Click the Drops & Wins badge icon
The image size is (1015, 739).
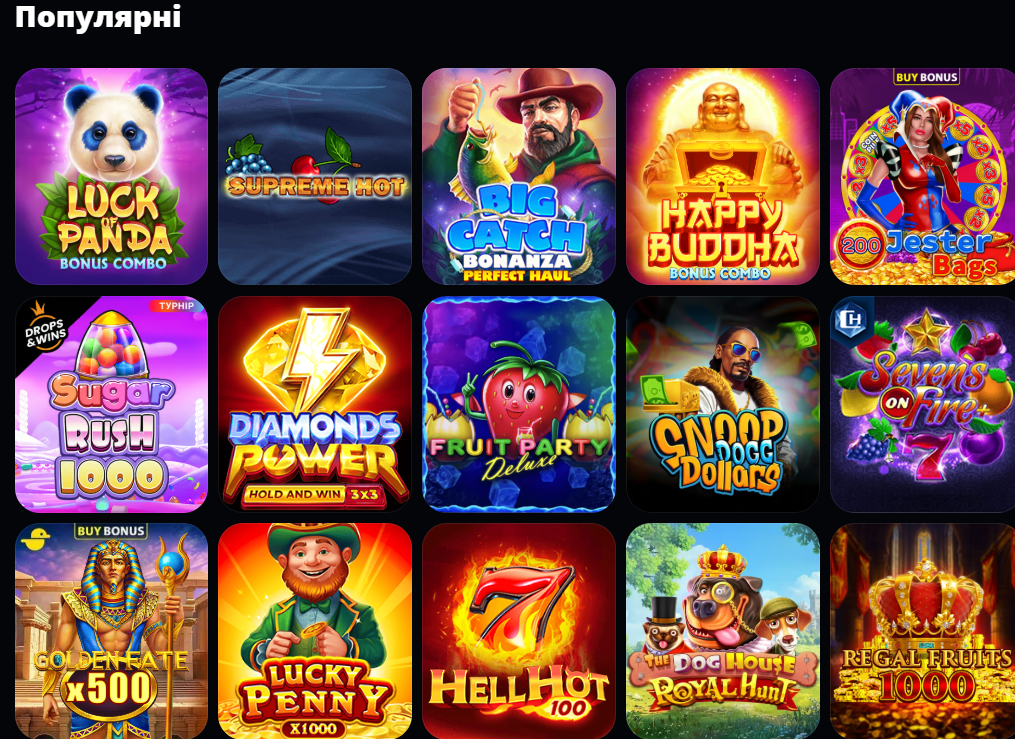click(45, 327)
